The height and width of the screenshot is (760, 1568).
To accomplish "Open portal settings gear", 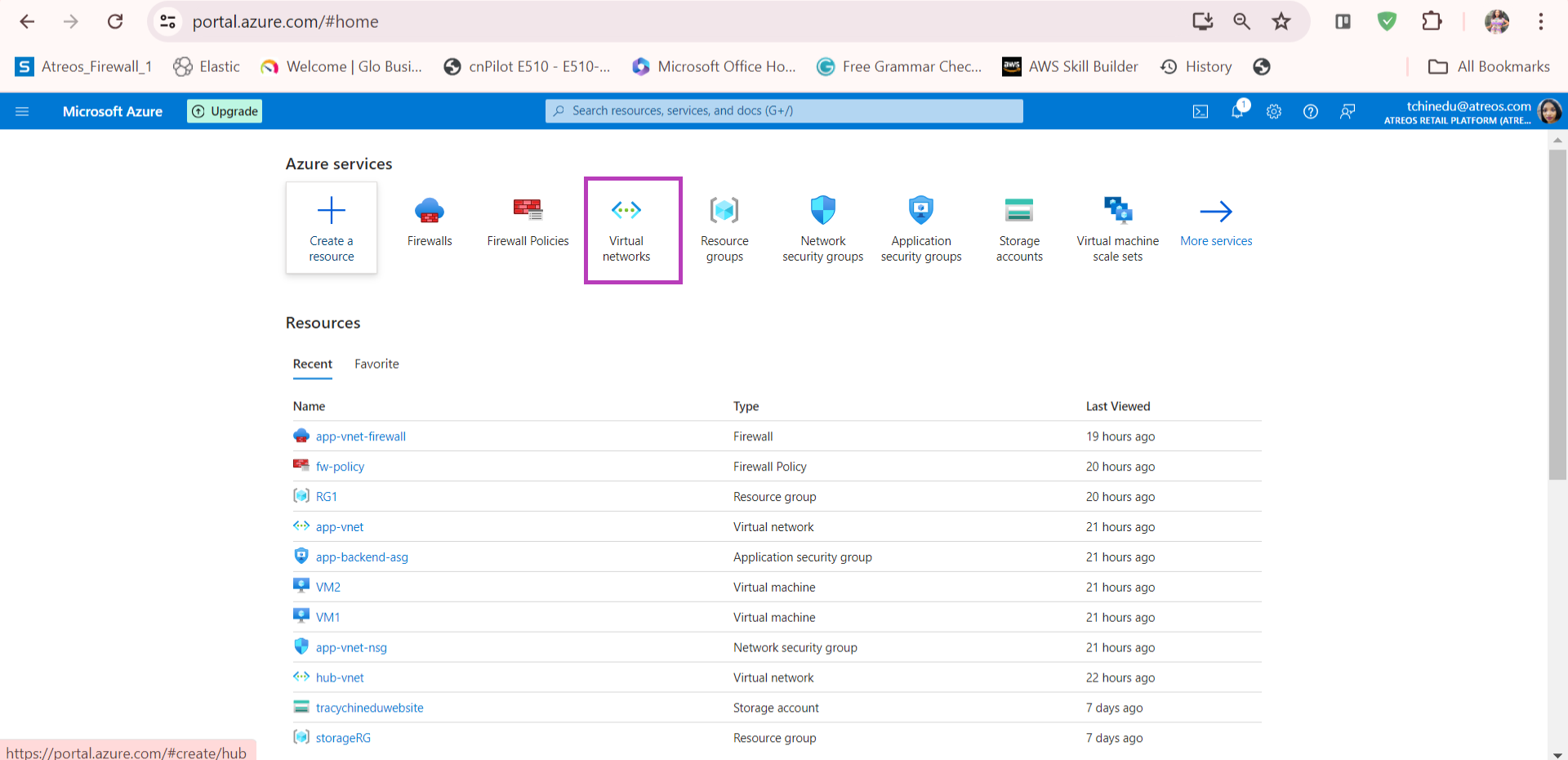I will pos(1274,111).
